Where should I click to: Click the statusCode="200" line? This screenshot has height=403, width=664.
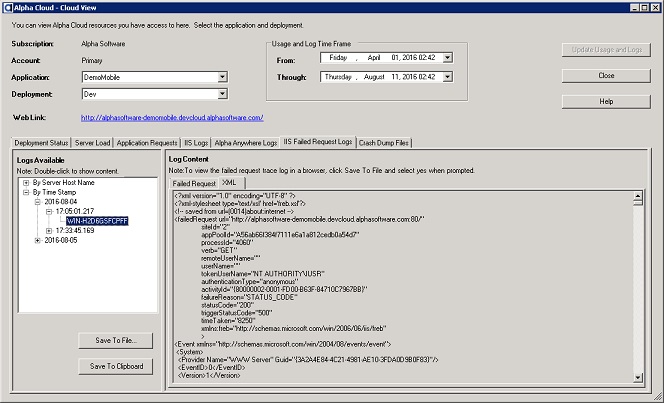click(x=227, y=305)
